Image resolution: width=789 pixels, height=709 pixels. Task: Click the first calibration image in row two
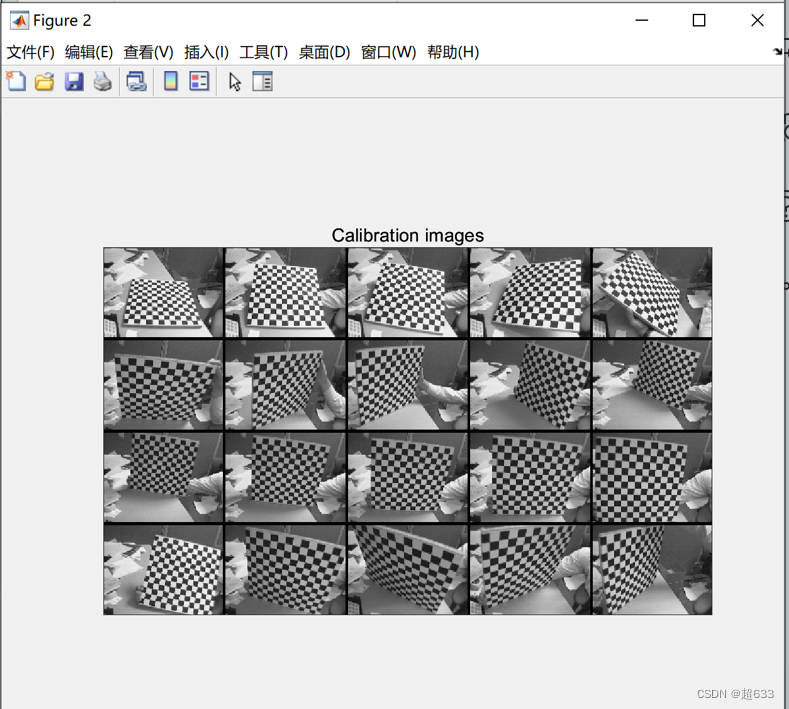point(163,385)
